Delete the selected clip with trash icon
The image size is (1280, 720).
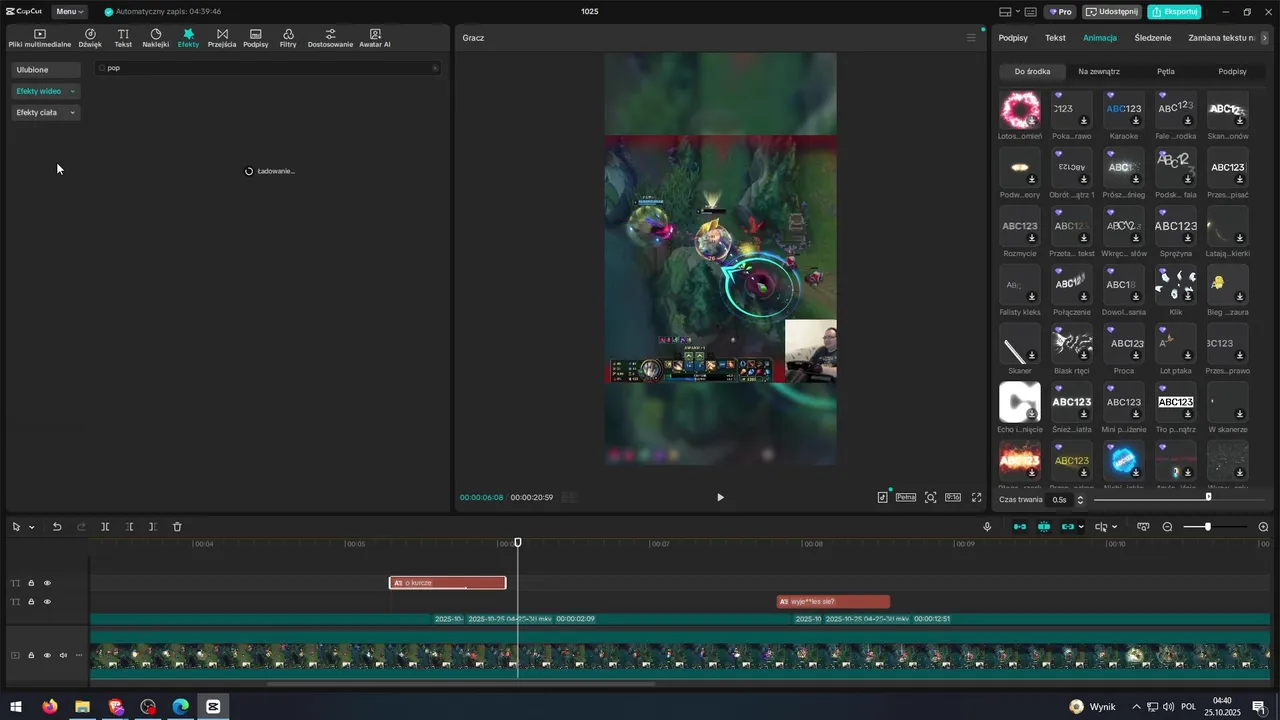click(x=177, y=527)
